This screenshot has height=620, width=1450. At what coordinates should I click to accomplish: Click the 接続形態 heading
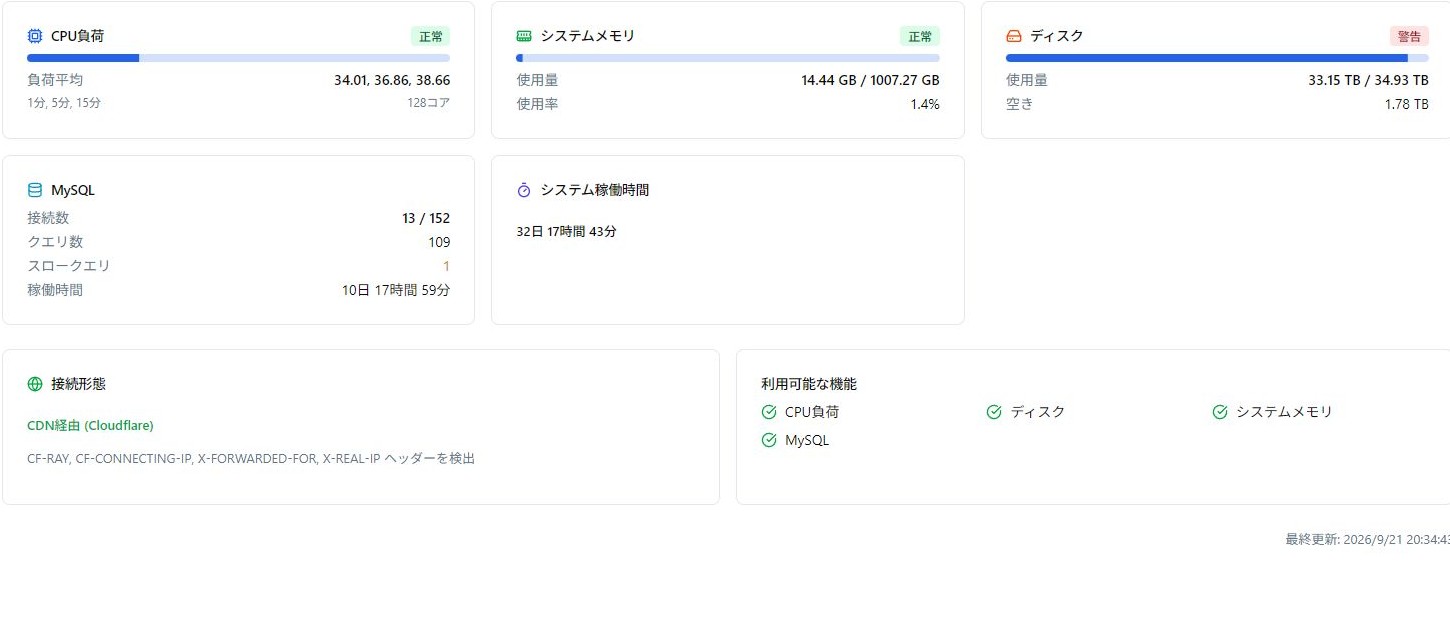[x=78, y=384]
